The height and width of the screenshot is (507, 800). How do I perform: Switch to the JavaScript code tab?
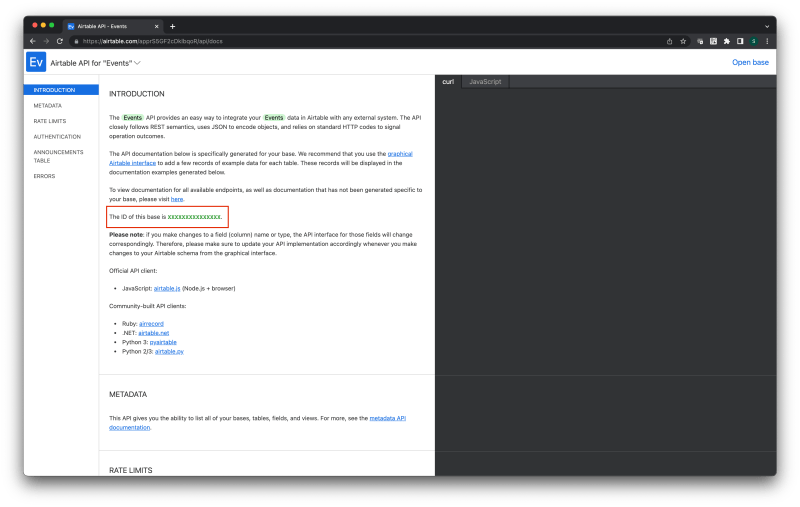tap(485, 82)
